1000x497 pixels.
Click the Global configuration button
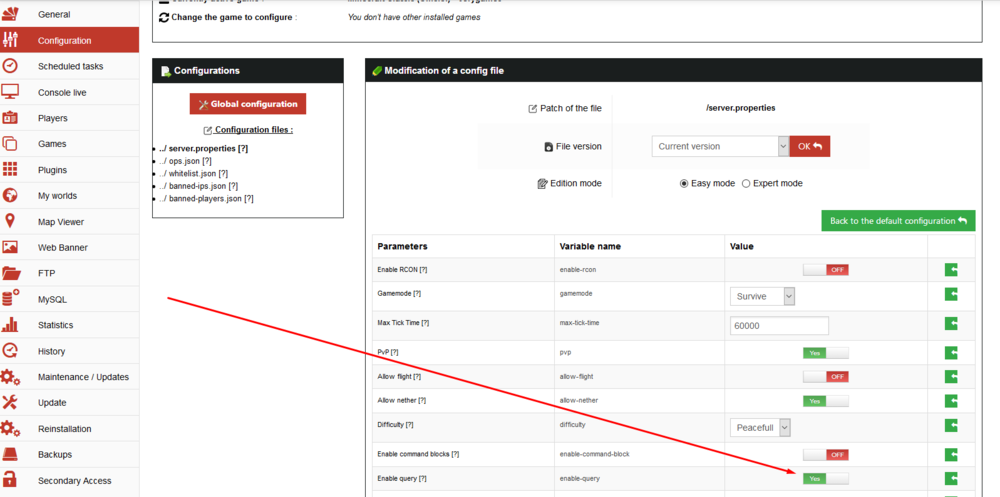click(248, 104)
